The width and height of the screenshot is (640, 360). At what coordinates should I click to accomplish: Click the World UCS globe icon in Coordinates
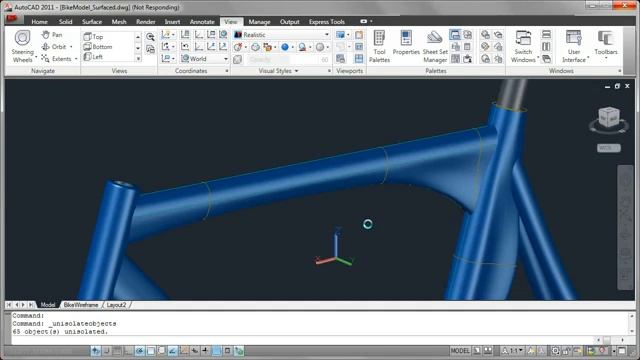point(223,35)
